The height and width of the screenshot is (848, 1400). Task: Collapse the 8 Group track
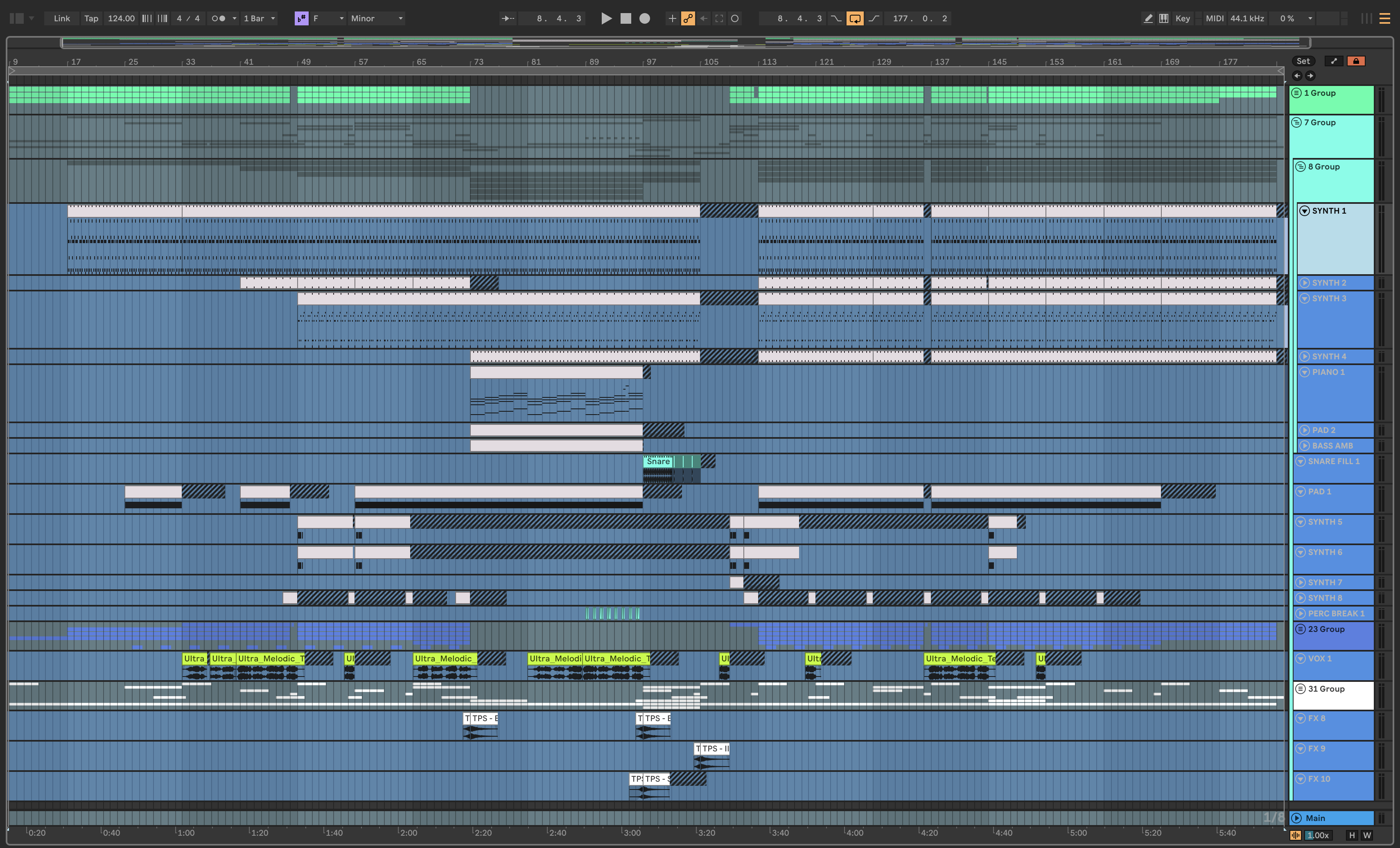point(1300,167)
